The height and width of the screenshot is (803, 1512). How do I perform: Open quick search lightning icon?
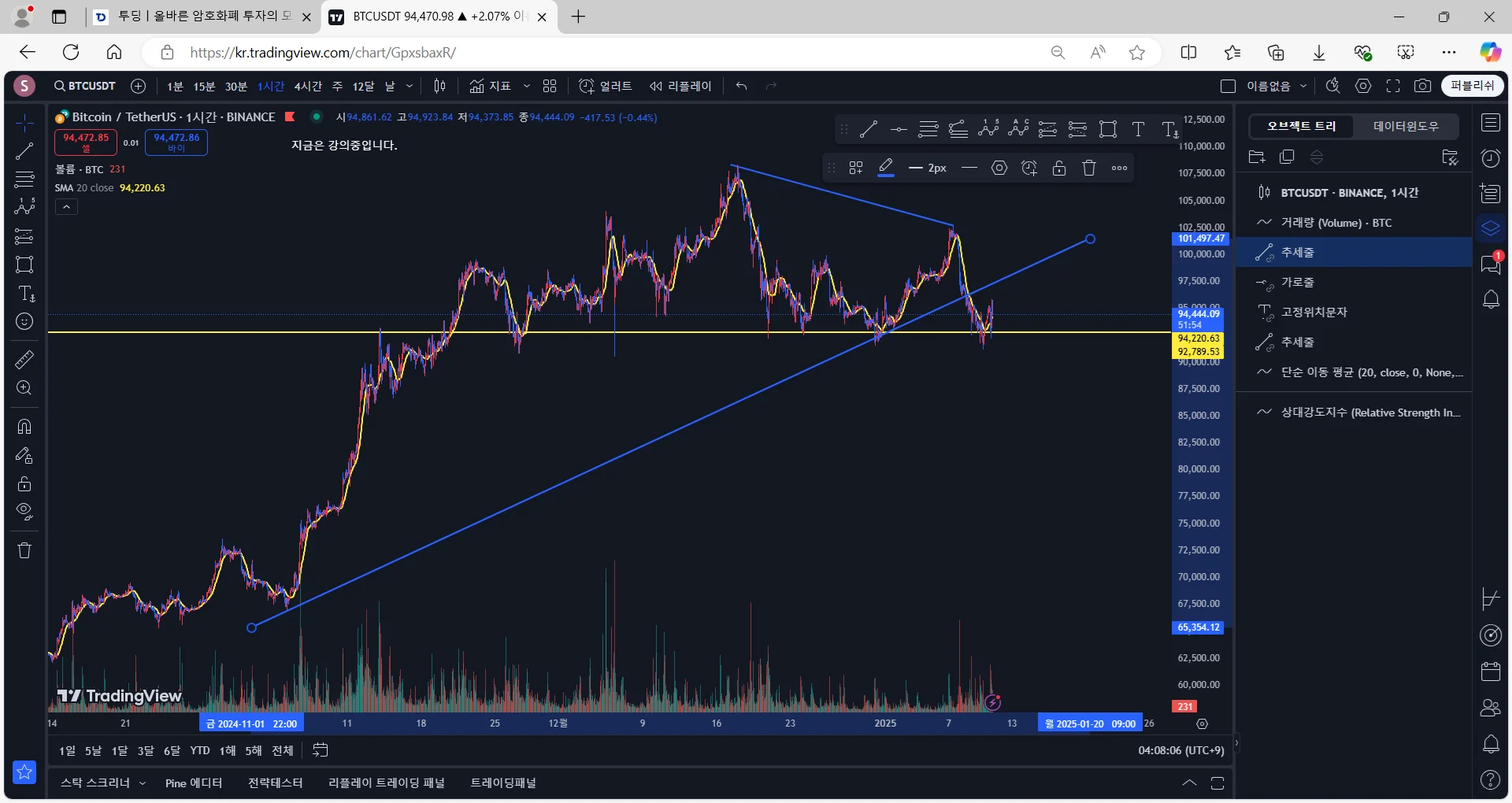coord(1332,86)
